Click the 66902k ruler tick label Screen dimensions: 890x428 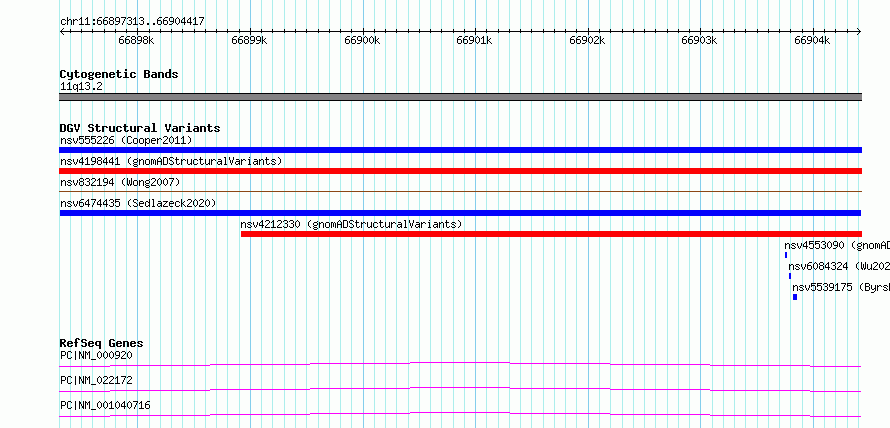click(587, 40)
